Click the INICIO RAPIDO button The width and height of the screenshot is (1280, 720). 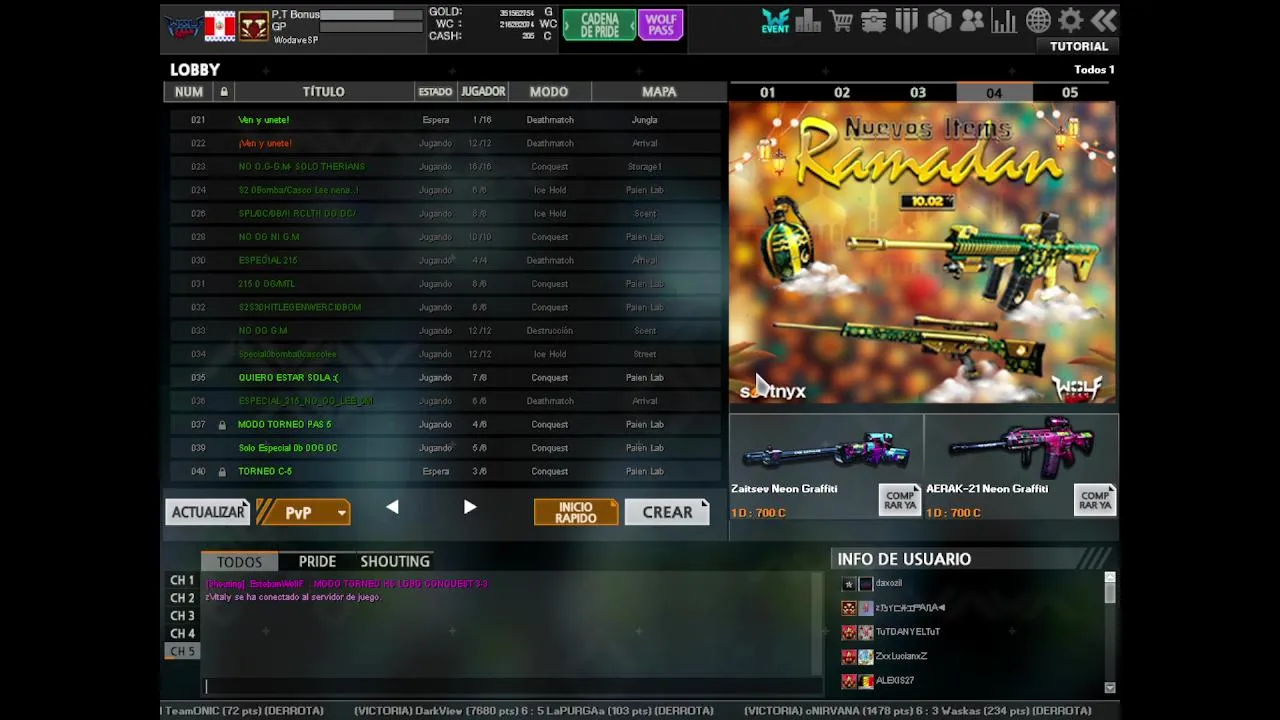576,512
